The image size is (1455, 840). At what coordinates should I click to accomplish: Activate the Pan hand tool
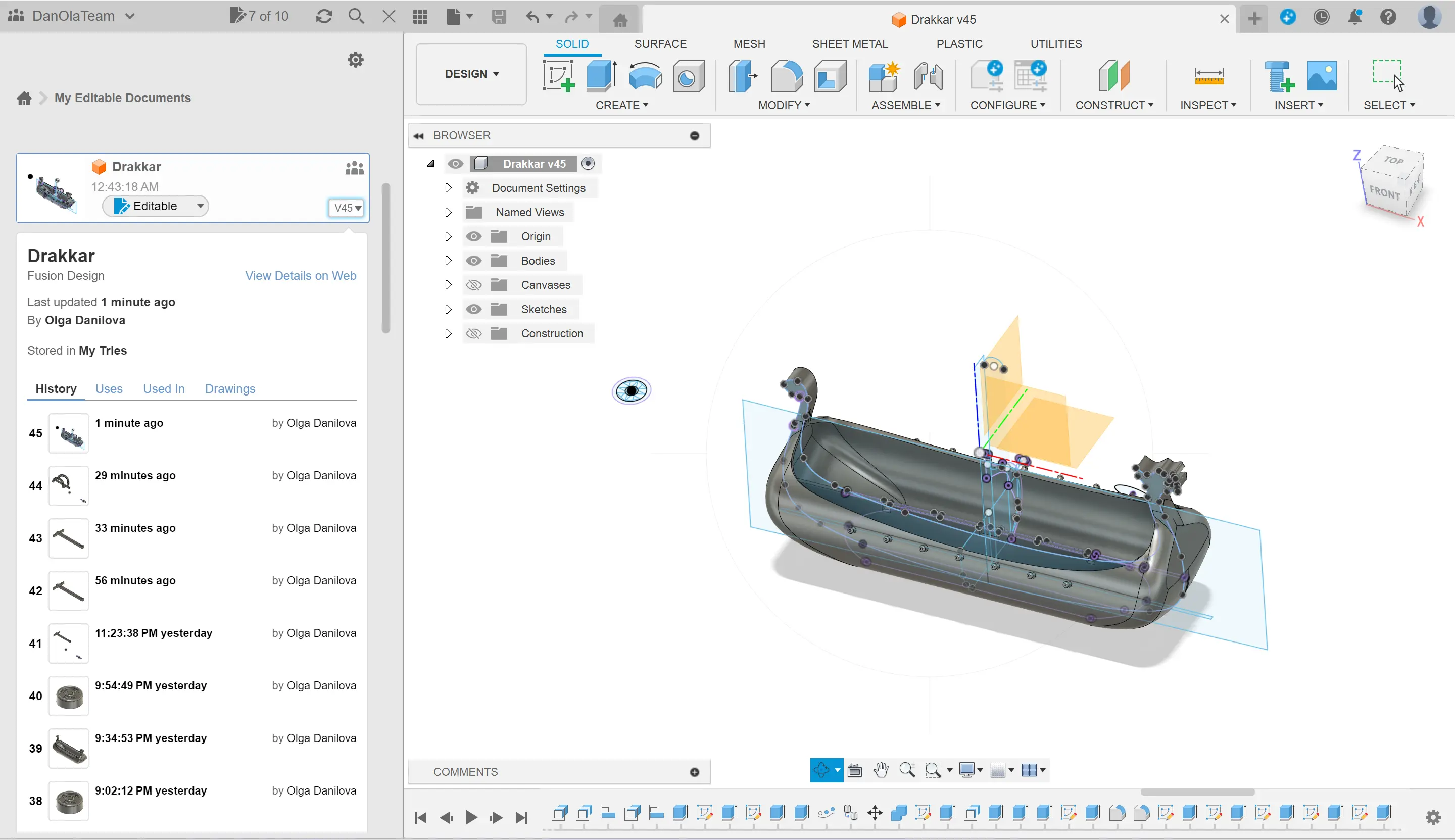click(x=881, y=770)
